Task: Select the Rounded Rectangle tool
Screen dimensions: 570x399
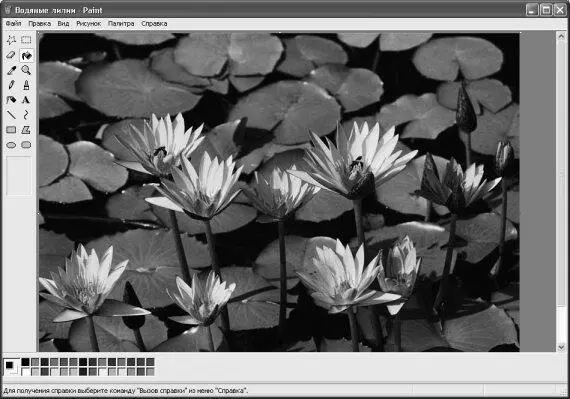Action: click(x=26, y=145)
